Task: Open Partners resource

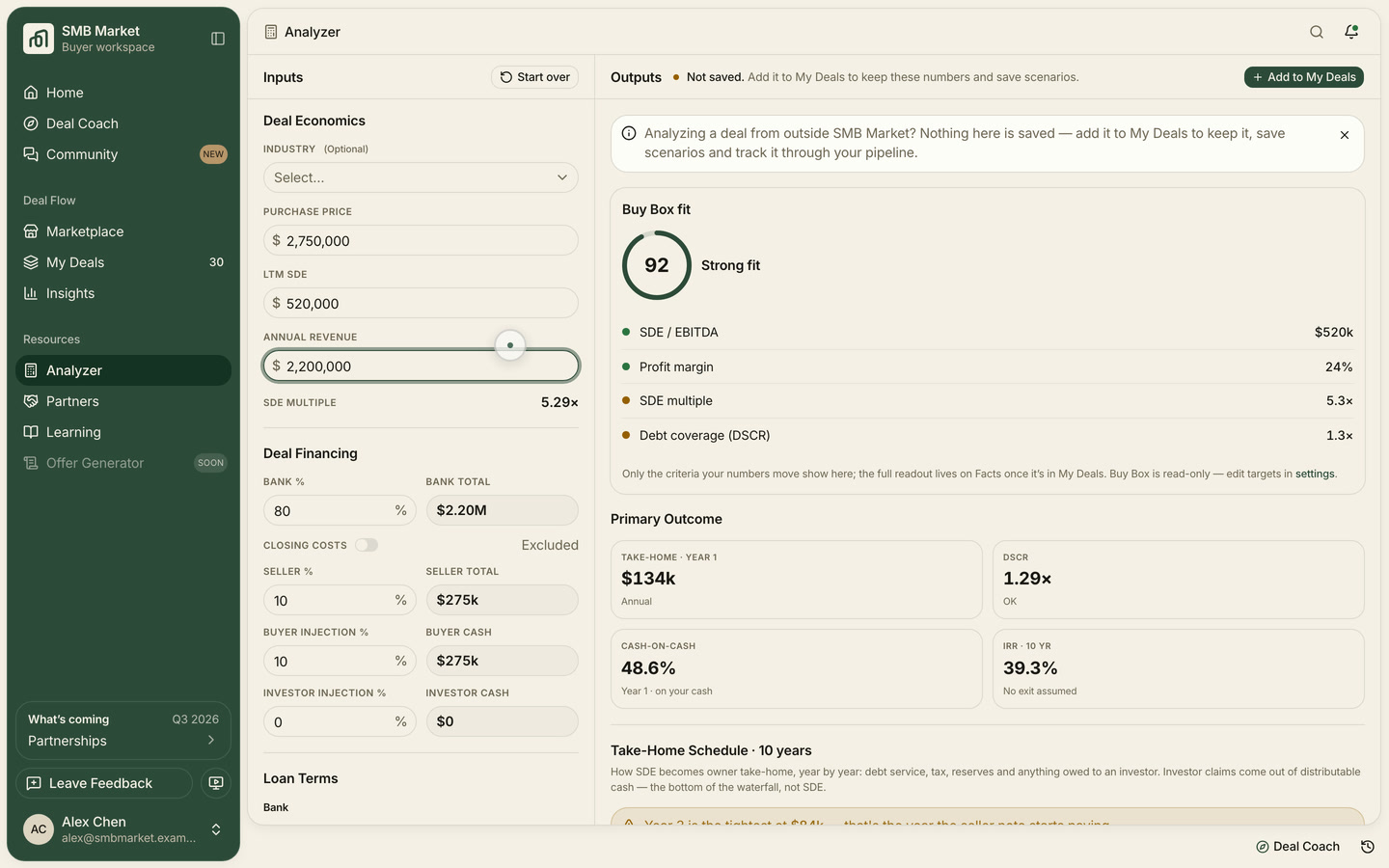Action: (x=123, y=401)
